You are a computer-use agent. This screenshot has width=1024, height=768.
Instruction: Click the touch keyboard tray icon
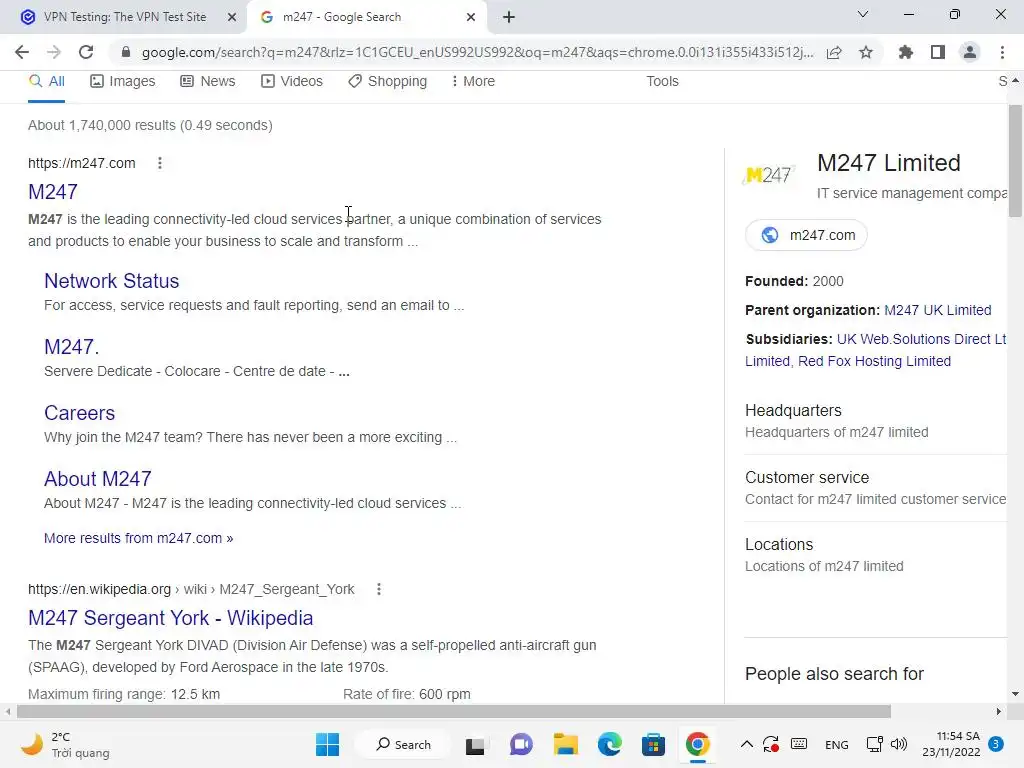(799, 744)
